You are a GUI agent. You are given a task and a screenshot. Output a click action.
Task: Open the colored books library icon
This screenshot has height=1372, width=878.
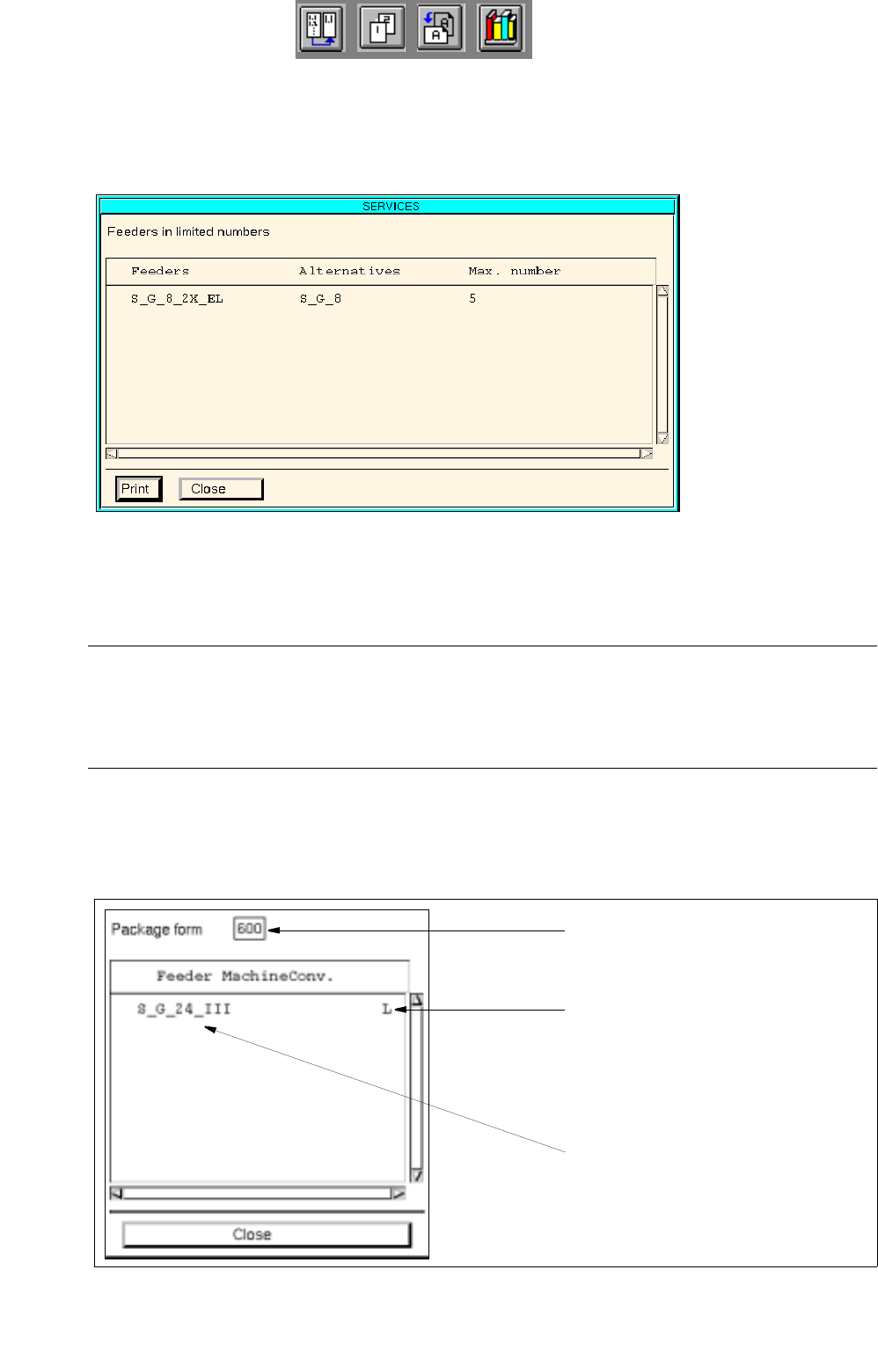(501, 29)
